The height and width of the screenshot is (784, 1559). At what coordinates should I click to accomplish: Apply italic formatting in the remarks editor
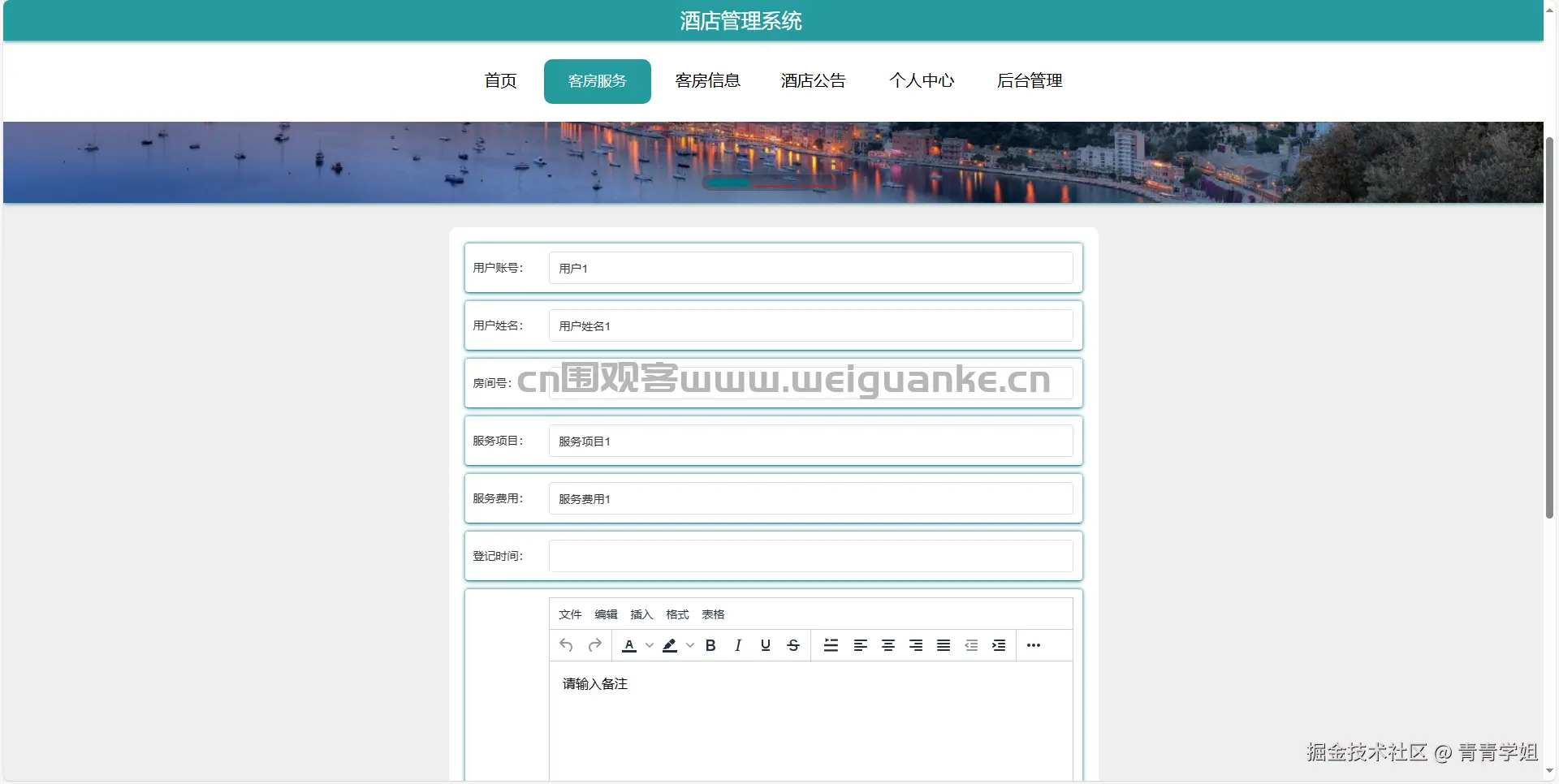coord(738,645)
